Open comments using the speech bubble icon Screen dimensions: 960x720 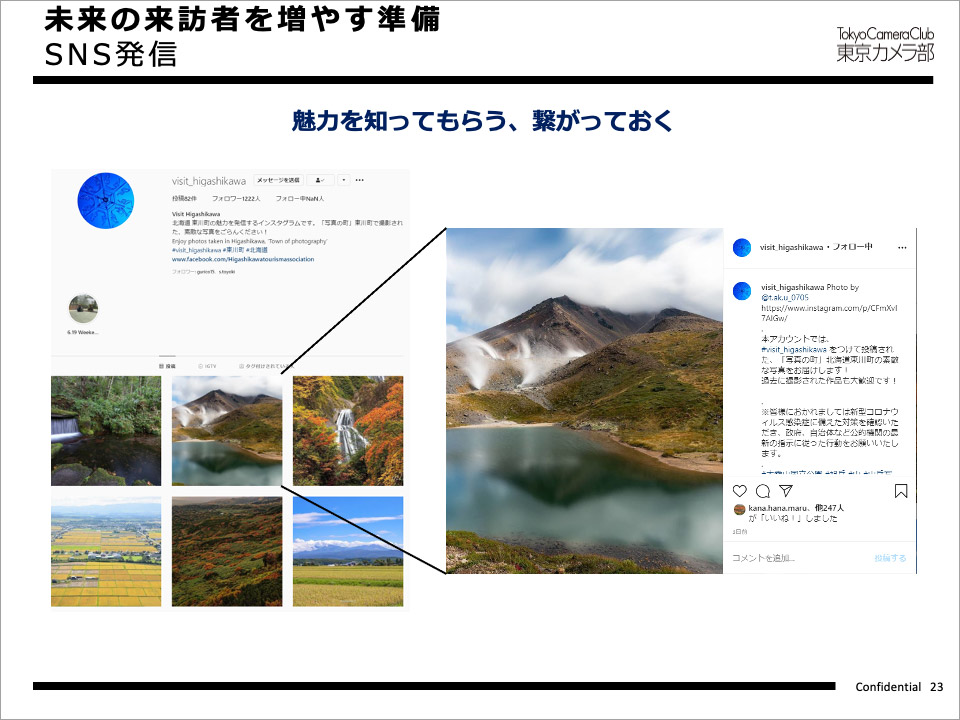coord(761,491)
